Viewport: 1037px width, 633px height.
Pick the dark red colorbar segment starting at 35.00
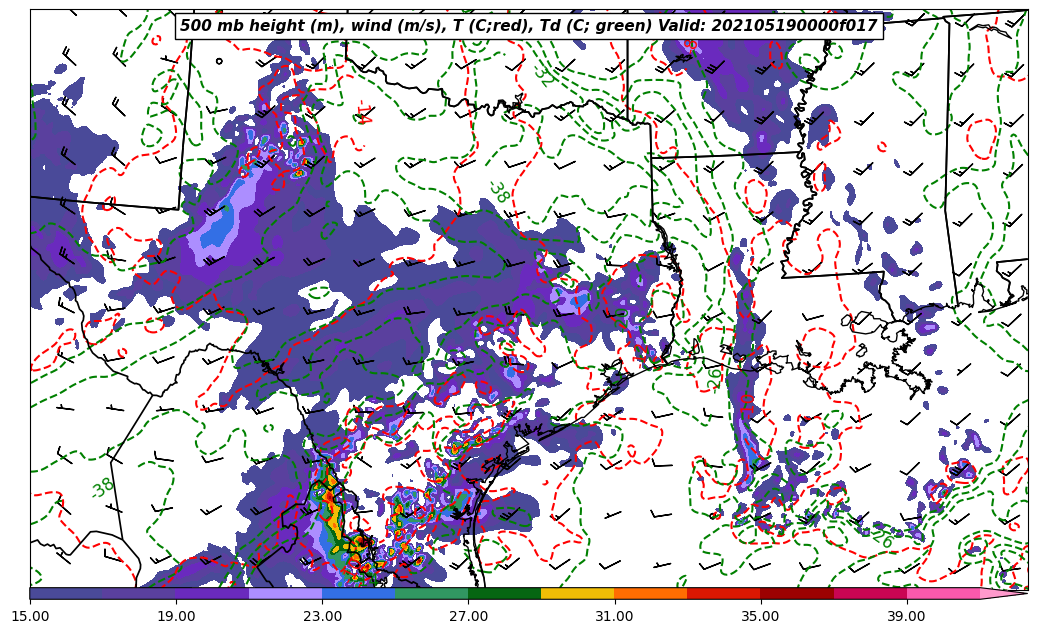797,593
